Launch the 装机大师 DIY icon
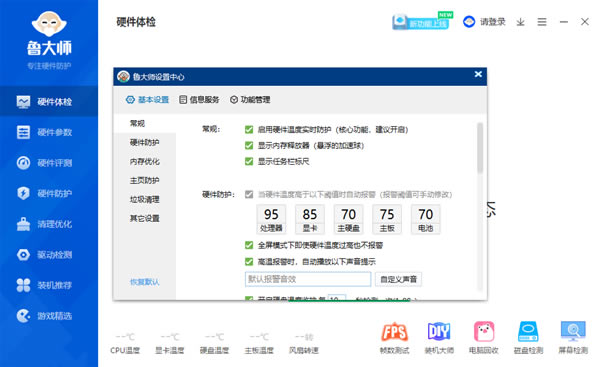Viewport: 600px width, 367px height. coord(439,332)
